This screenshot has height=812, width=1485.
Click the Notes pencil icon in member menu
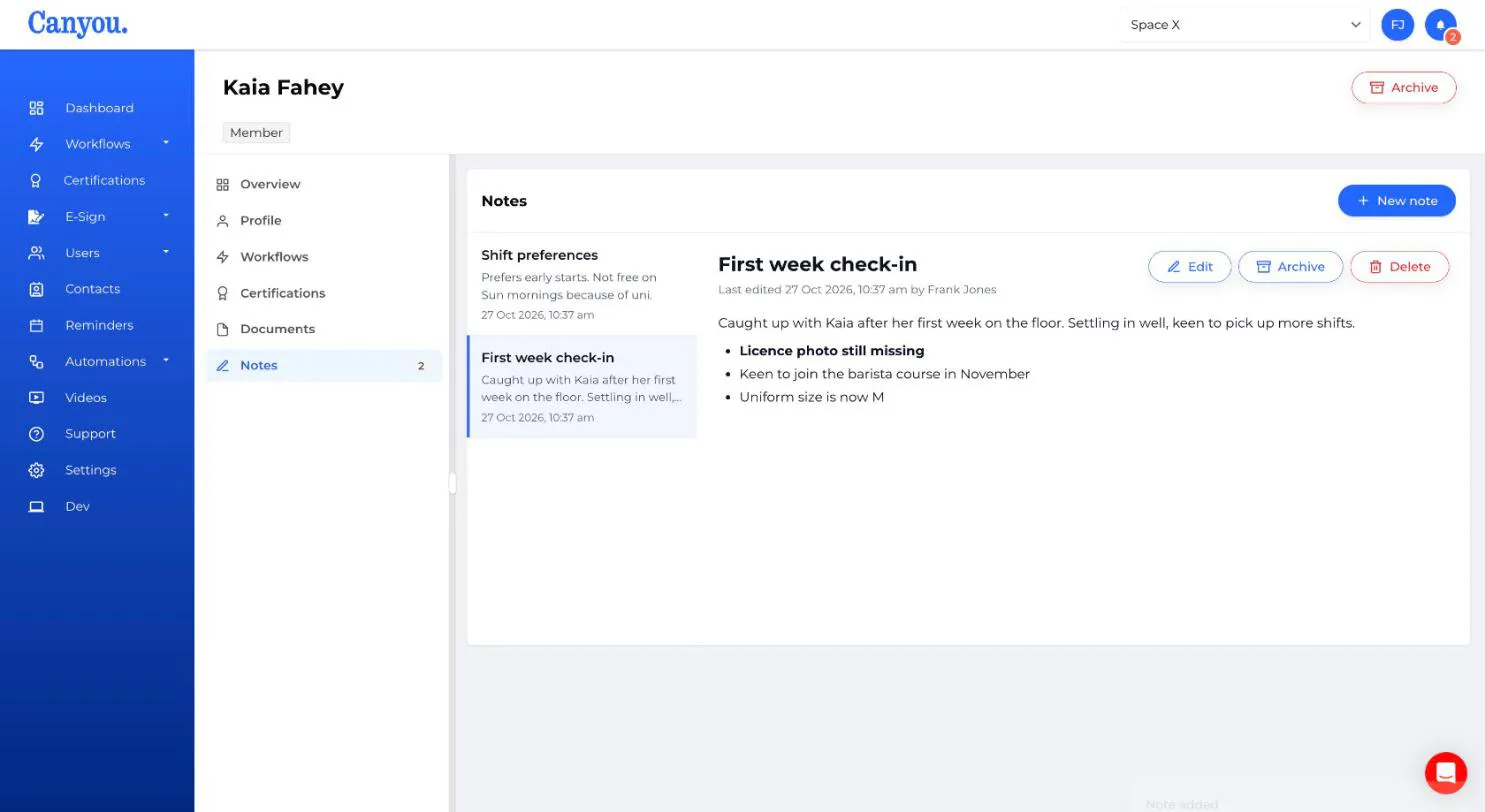223,365
